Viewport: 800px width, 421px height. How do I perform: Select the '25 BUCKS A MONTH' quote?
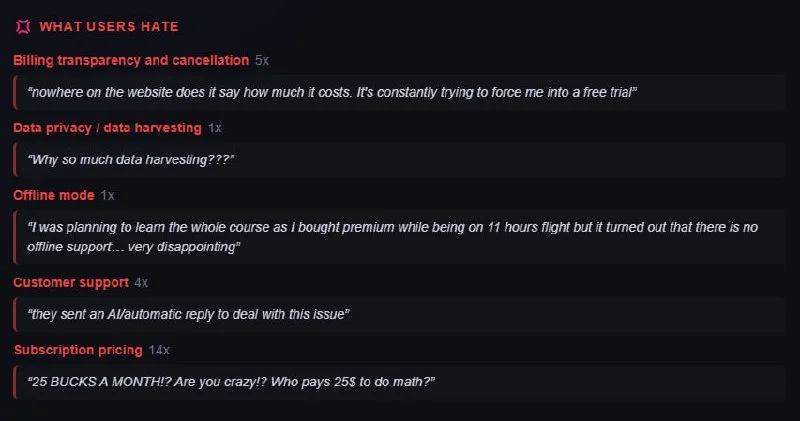pos(231,382)
